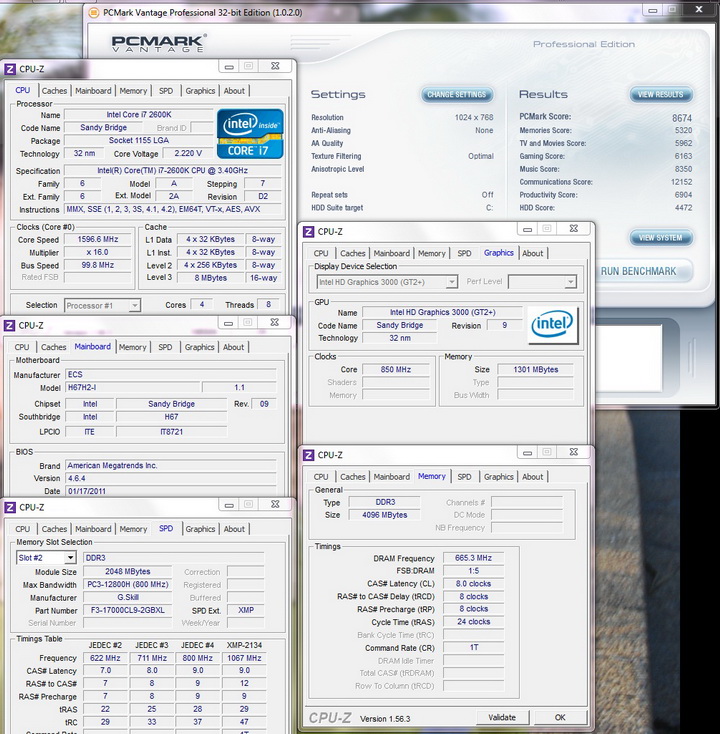Click the Instructions field MMX, SSE list
This screenshot has height=734, width=720.
pyautogui.click(x=173, y=209)
